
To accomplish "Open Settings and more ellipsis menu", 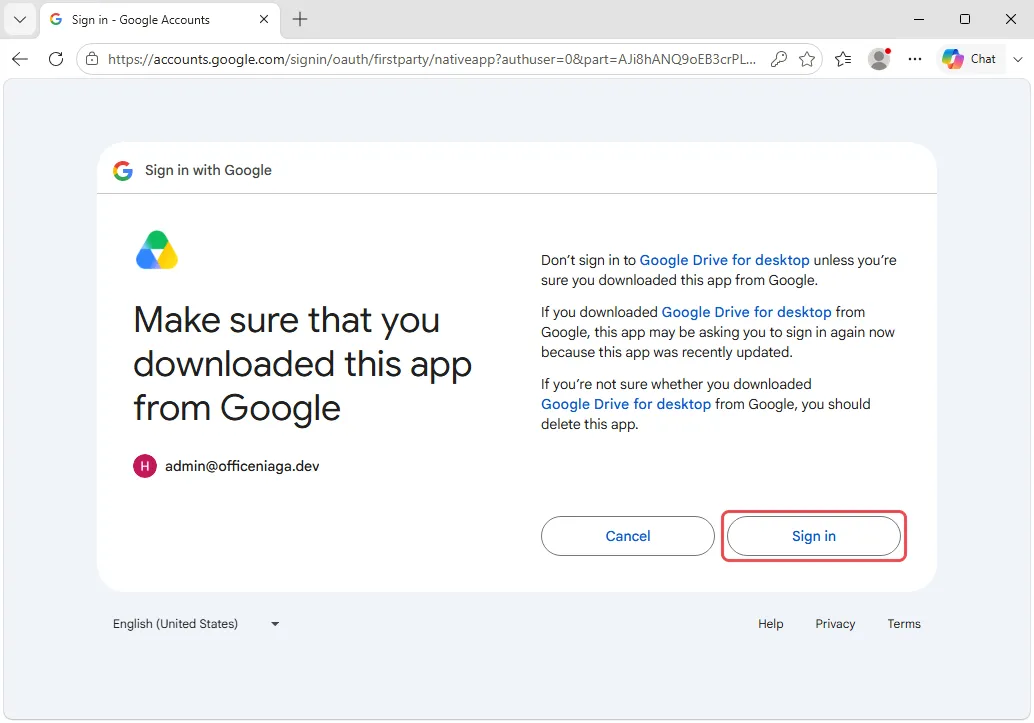I will [x=915, y=59].
